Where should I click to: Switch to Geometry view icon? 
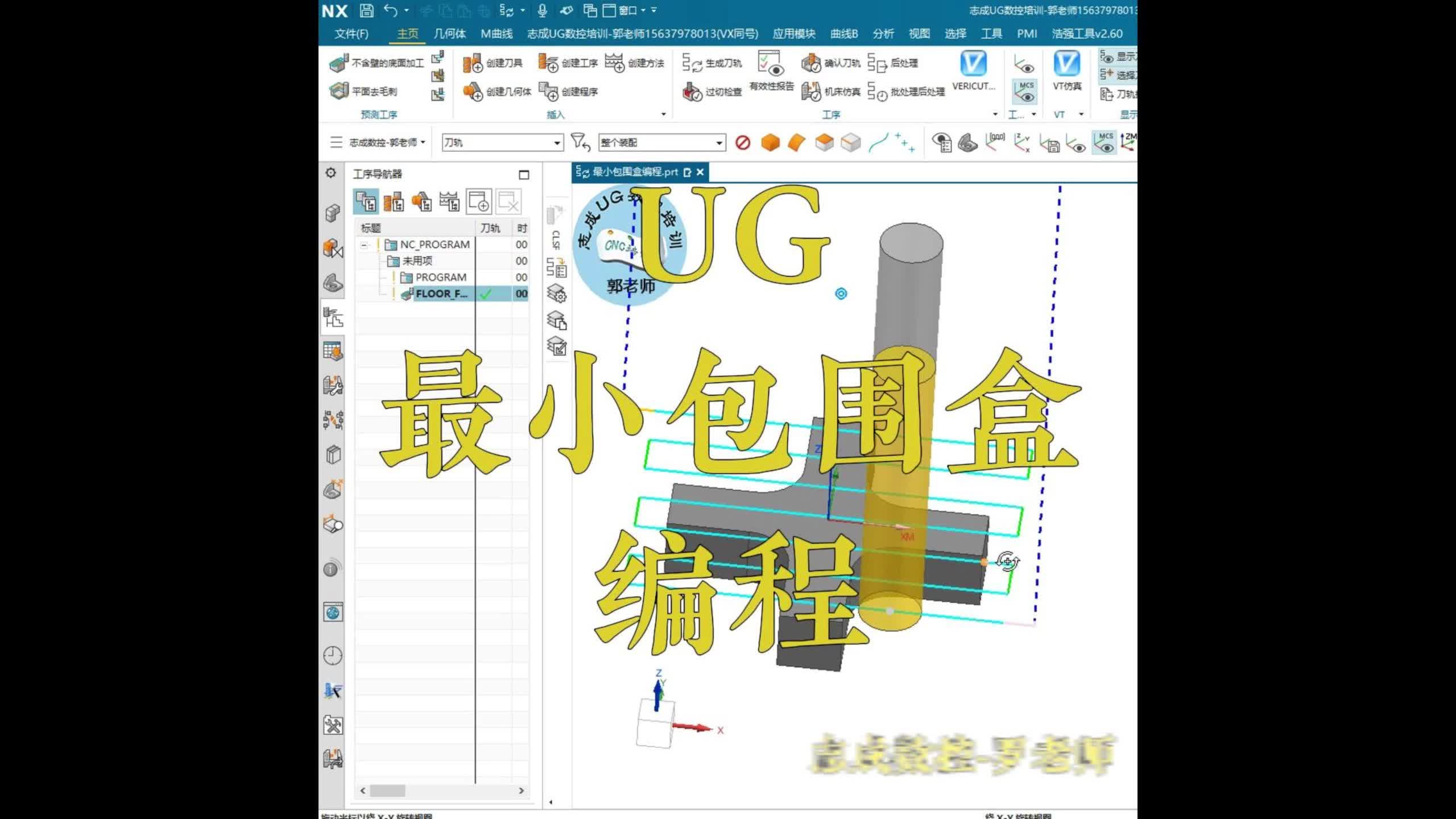coord(421,201)
